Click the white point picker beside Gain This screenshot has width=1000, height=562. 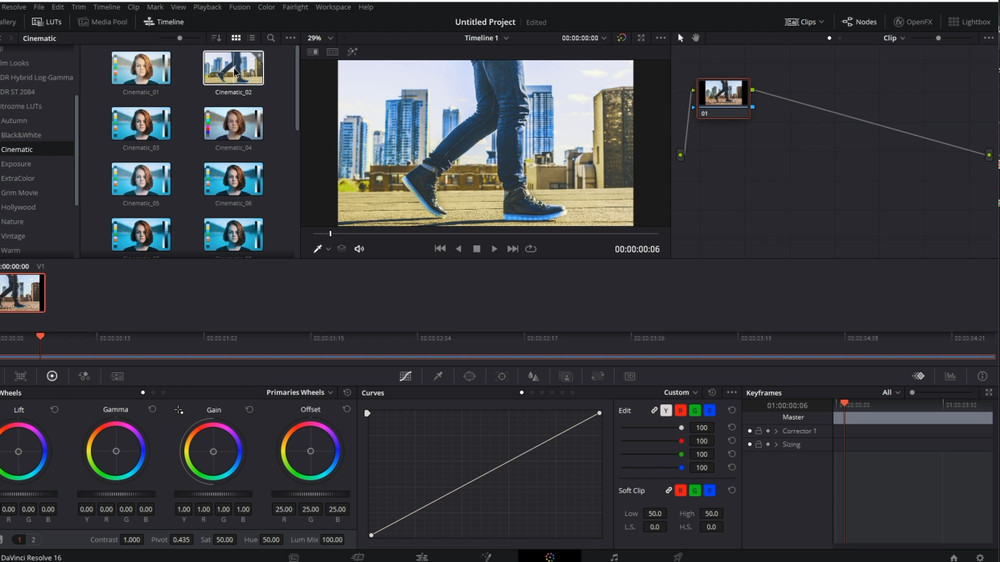coord(179,410)
